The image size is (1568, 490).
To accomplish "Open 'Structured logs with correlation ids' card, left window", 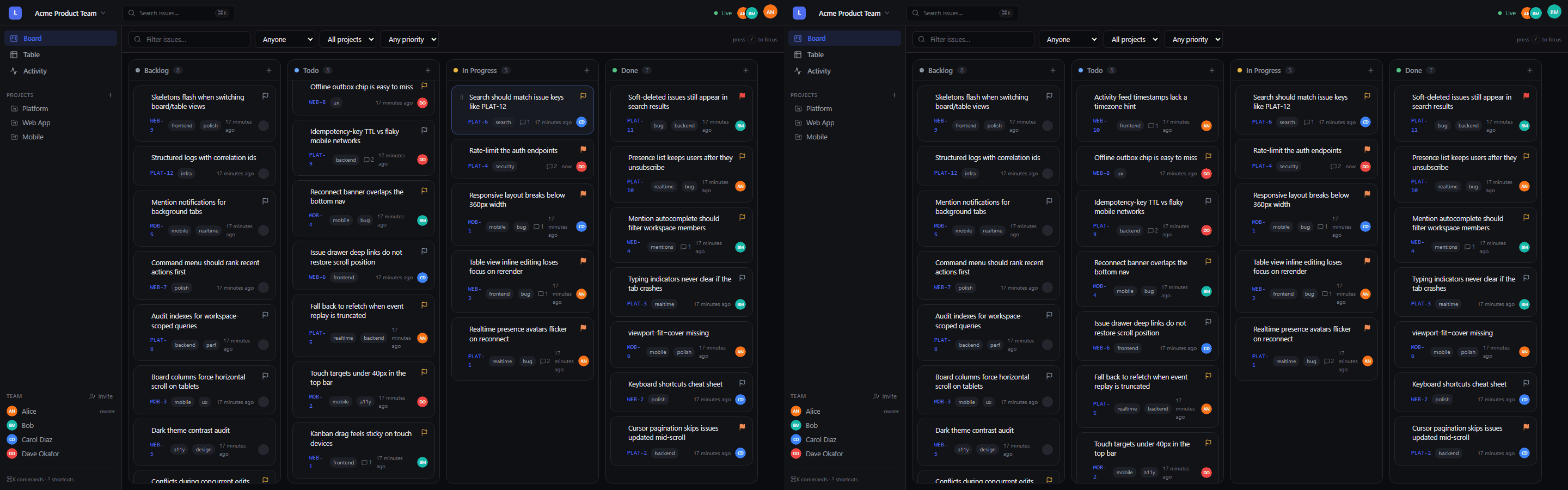I will (205, 166).
